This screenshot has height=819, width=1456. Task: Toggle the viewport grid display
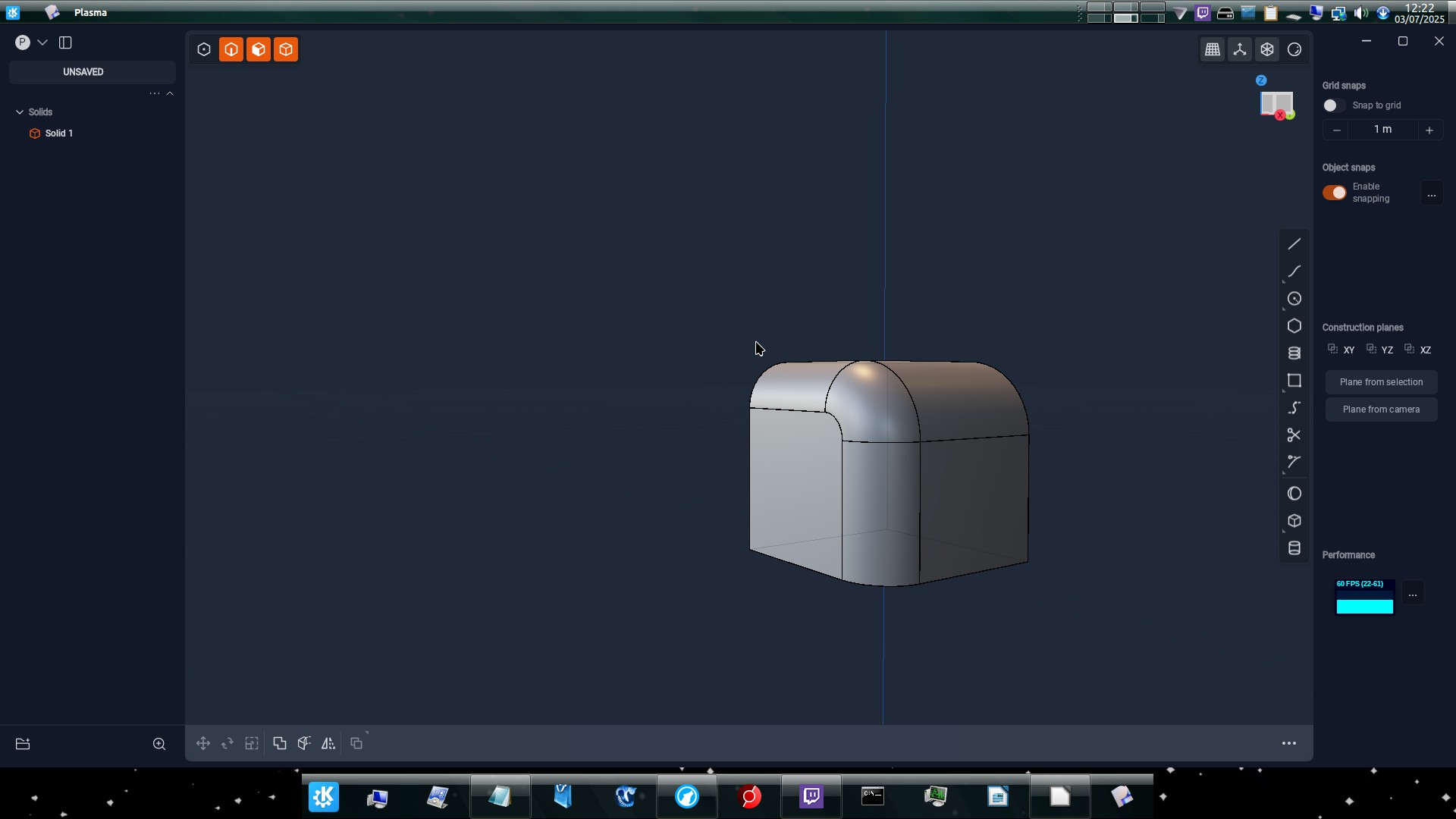(x=1213, y=49)
